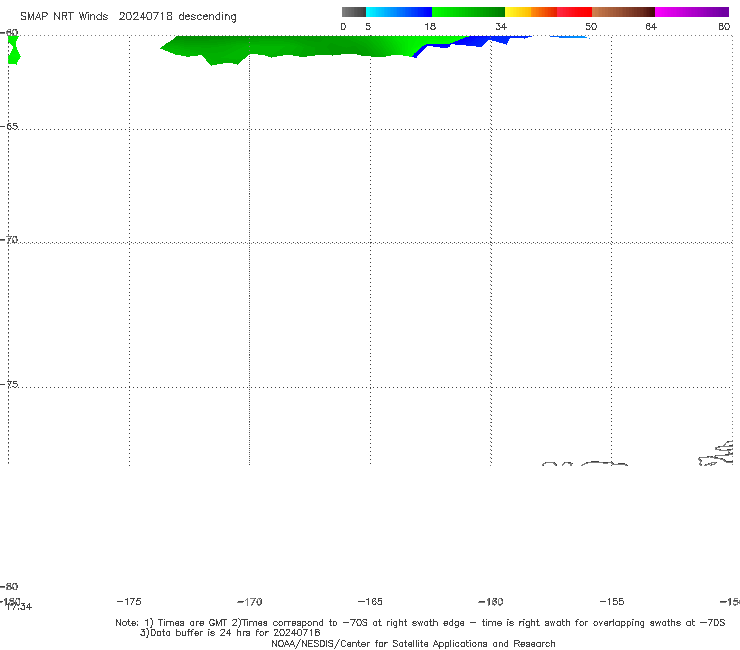
Task: Click the green segment of the color bar
Action: tap(468, 12)
